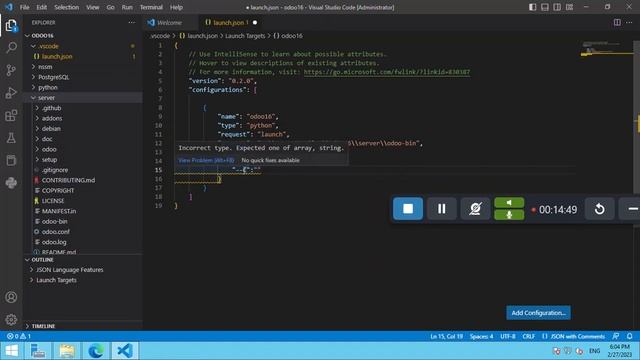Open CONTRIBUTING.md file
The height and width of the screenshot is (360, 640).
coord(68,180)
